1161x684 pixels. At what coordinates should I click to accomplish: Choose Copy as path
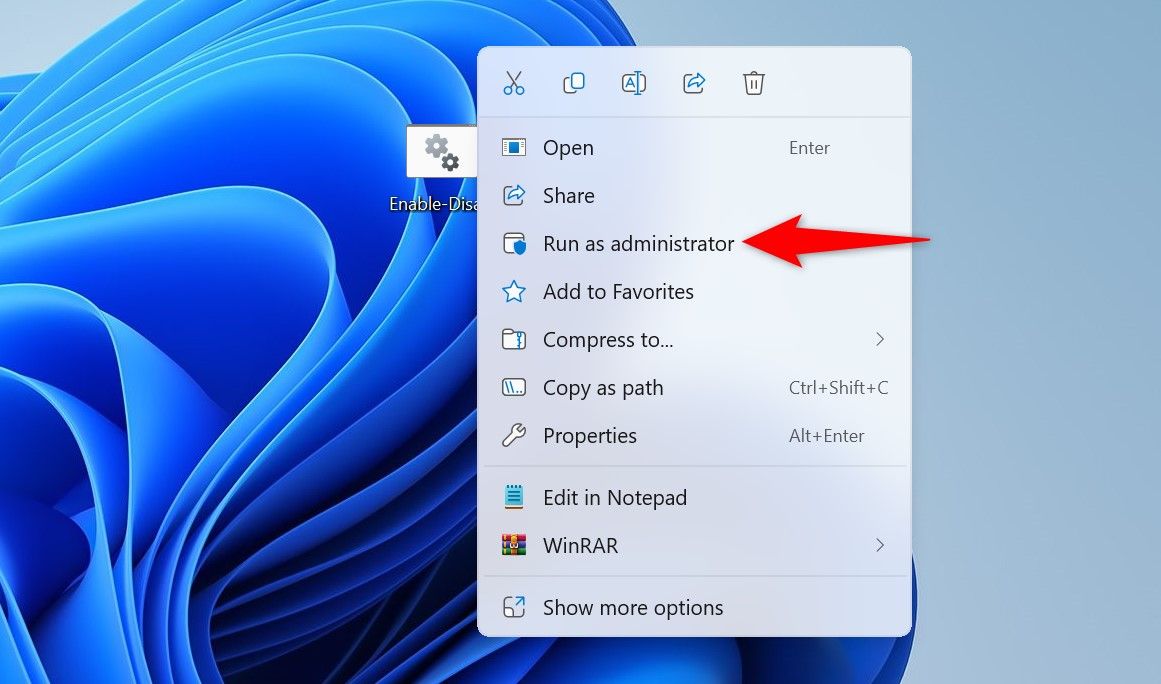(x=695, y=388)
